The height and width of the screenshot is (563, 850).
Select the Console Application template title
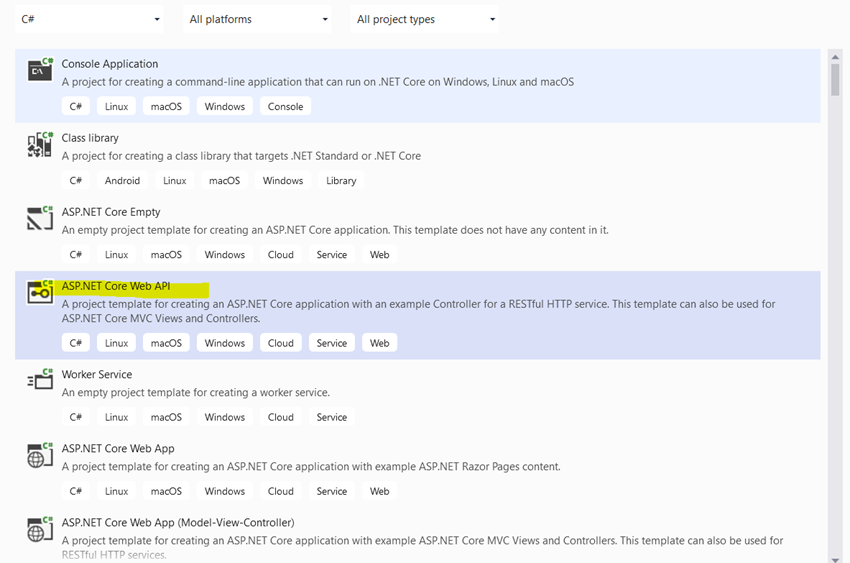pos(110,64)
